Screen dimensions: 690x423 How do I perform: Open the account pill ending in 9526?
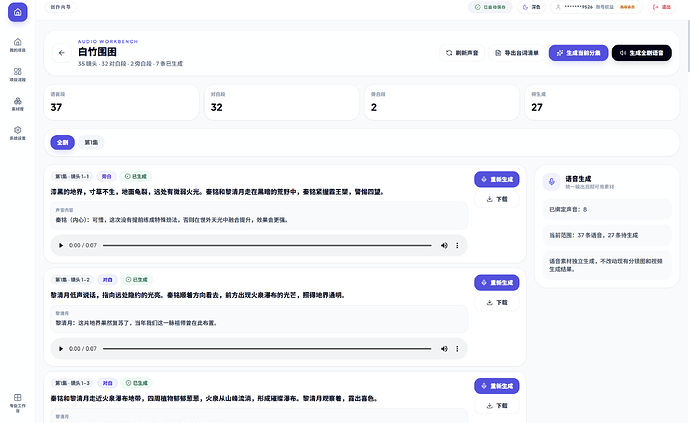596,7
